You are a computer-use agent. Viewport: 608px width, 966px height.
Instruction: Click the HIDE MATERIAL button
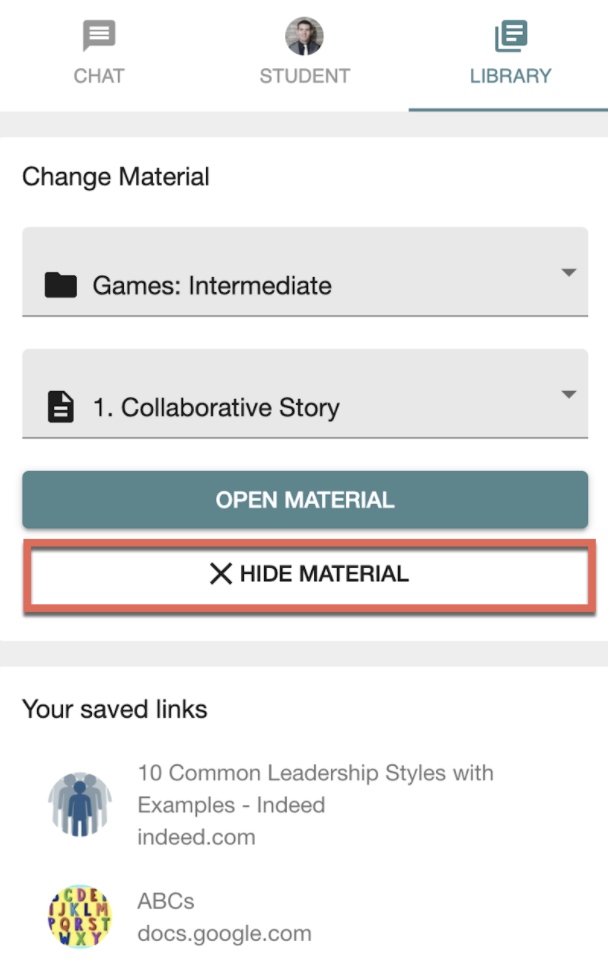[x=309, y=574]
